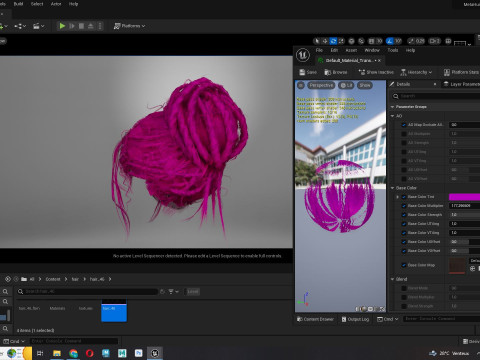This screenshot has height=360, width=480.
Task: Open the Show menu in preview viewport
Action: click(x=365, y=85)
